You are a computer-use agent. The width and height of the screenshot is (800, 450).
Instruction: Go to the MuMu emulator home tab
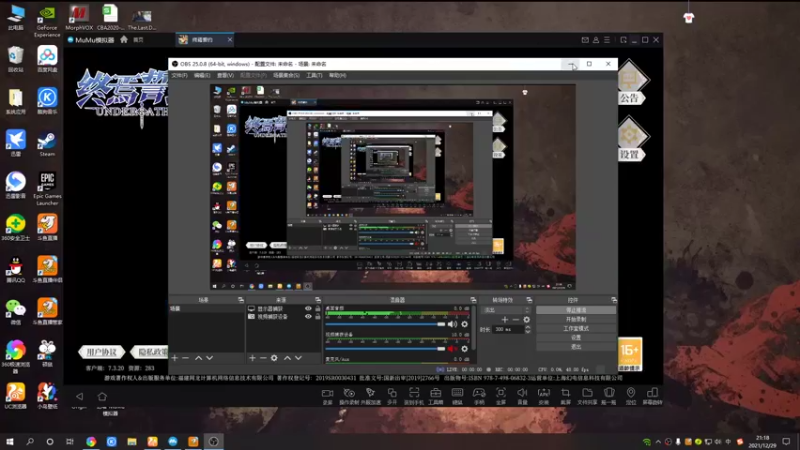(132, 39)
